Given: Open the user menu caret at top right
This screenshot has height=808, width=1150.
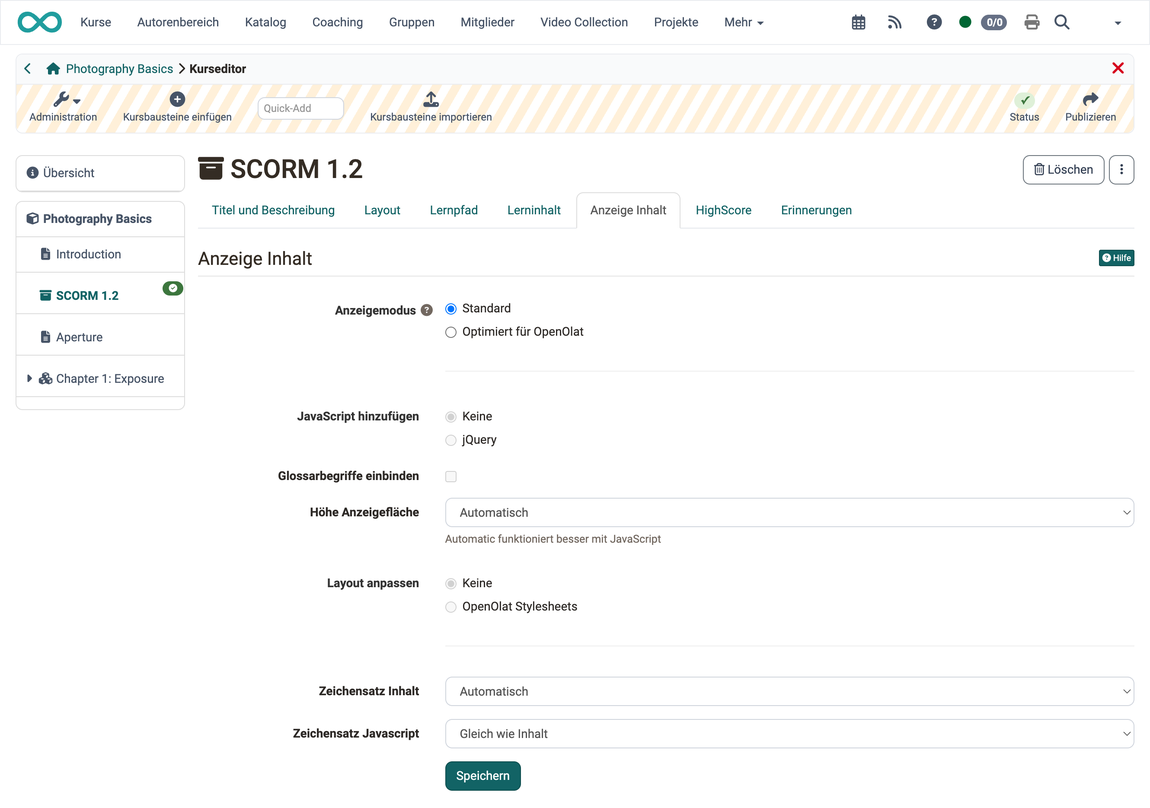Looking at the screenshot, I should (x=1118, y=23).
